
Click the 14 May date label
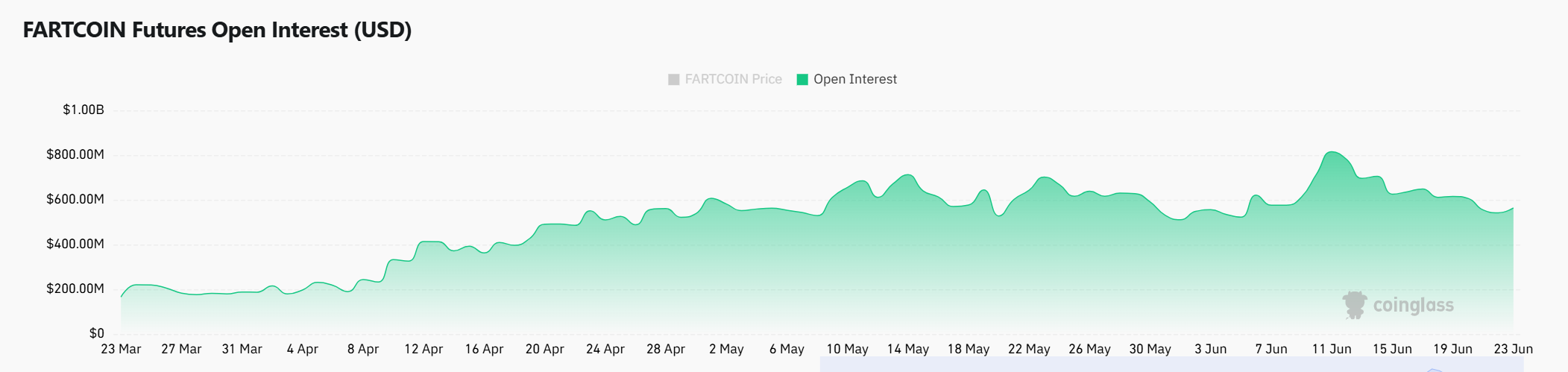pyautogui.click(x=907, y=349)
